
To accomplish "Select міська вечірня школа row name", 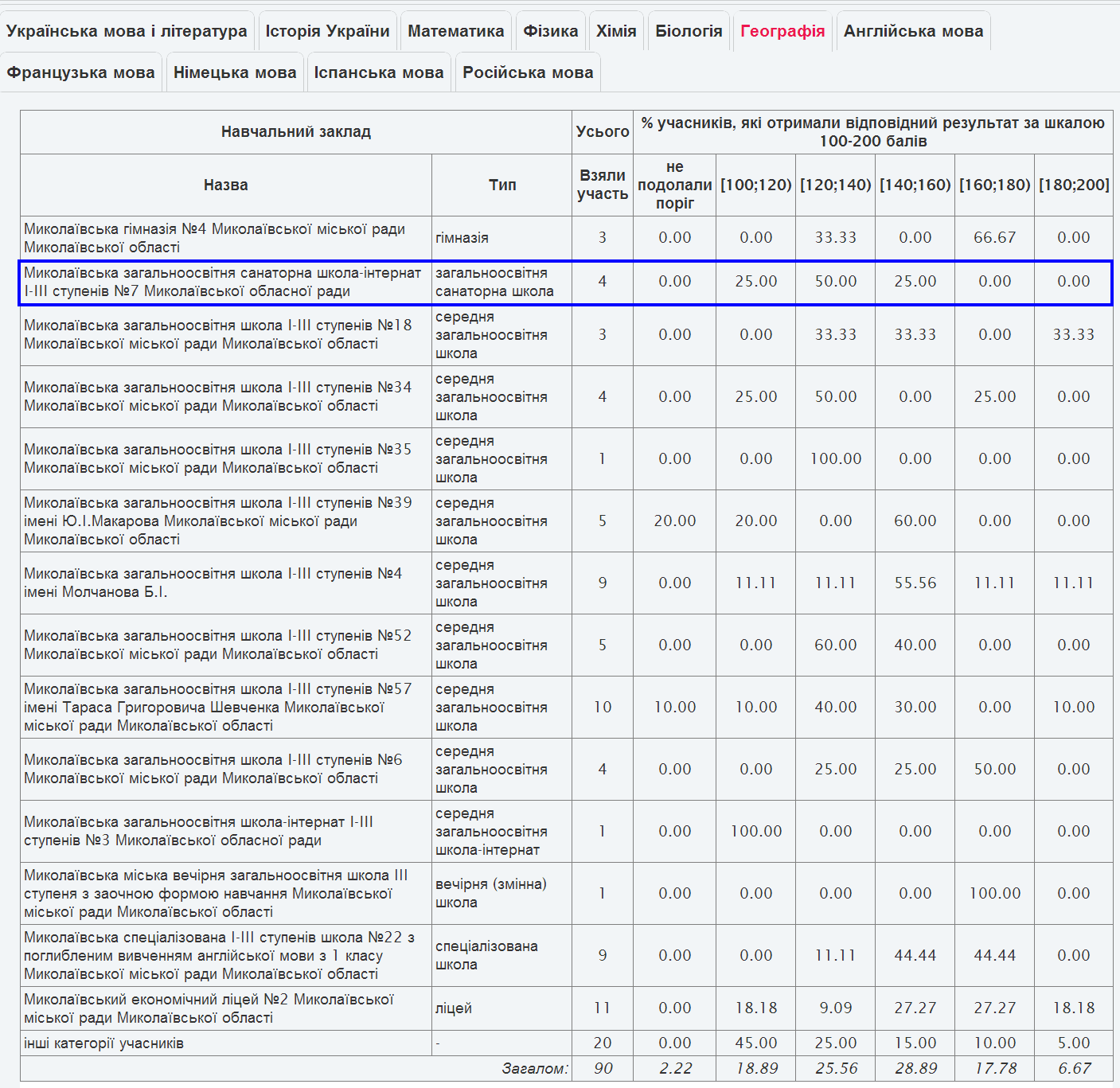I will (216, 894).
